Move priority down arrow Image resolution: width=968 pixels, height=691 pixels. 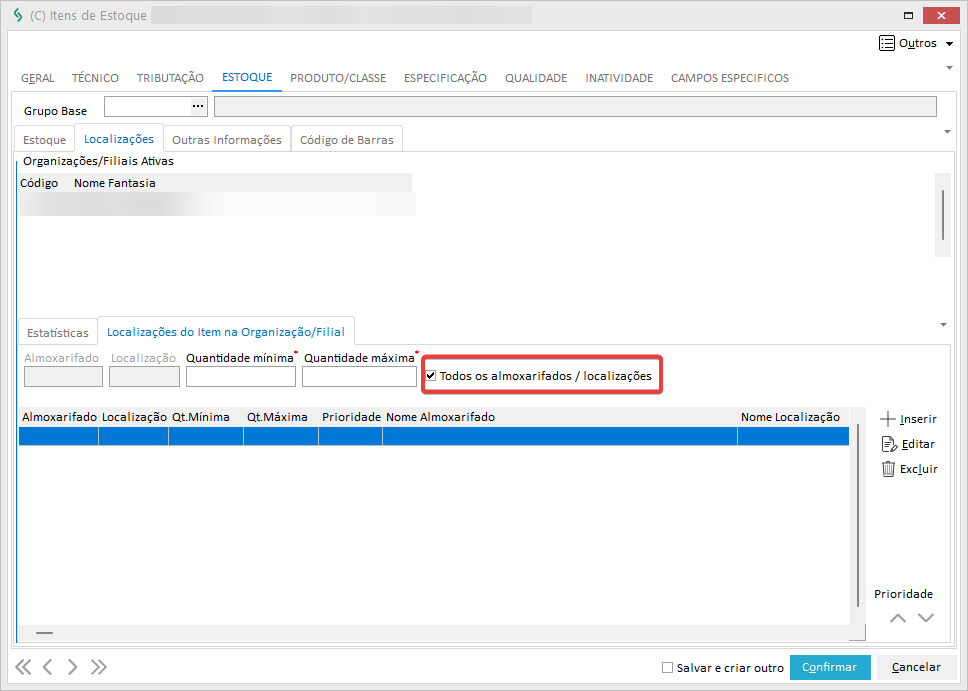point(926,618)
